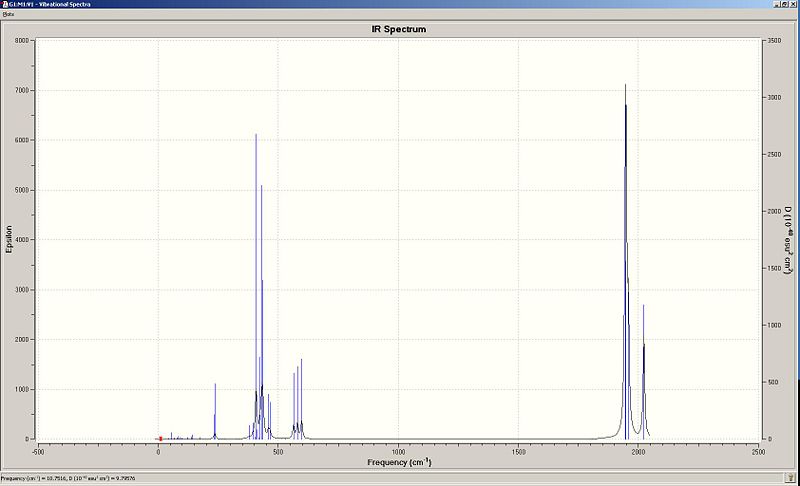The image size is (800, 486).
Task: Click the Frequency x-axis label
Action: coord(399,462)
